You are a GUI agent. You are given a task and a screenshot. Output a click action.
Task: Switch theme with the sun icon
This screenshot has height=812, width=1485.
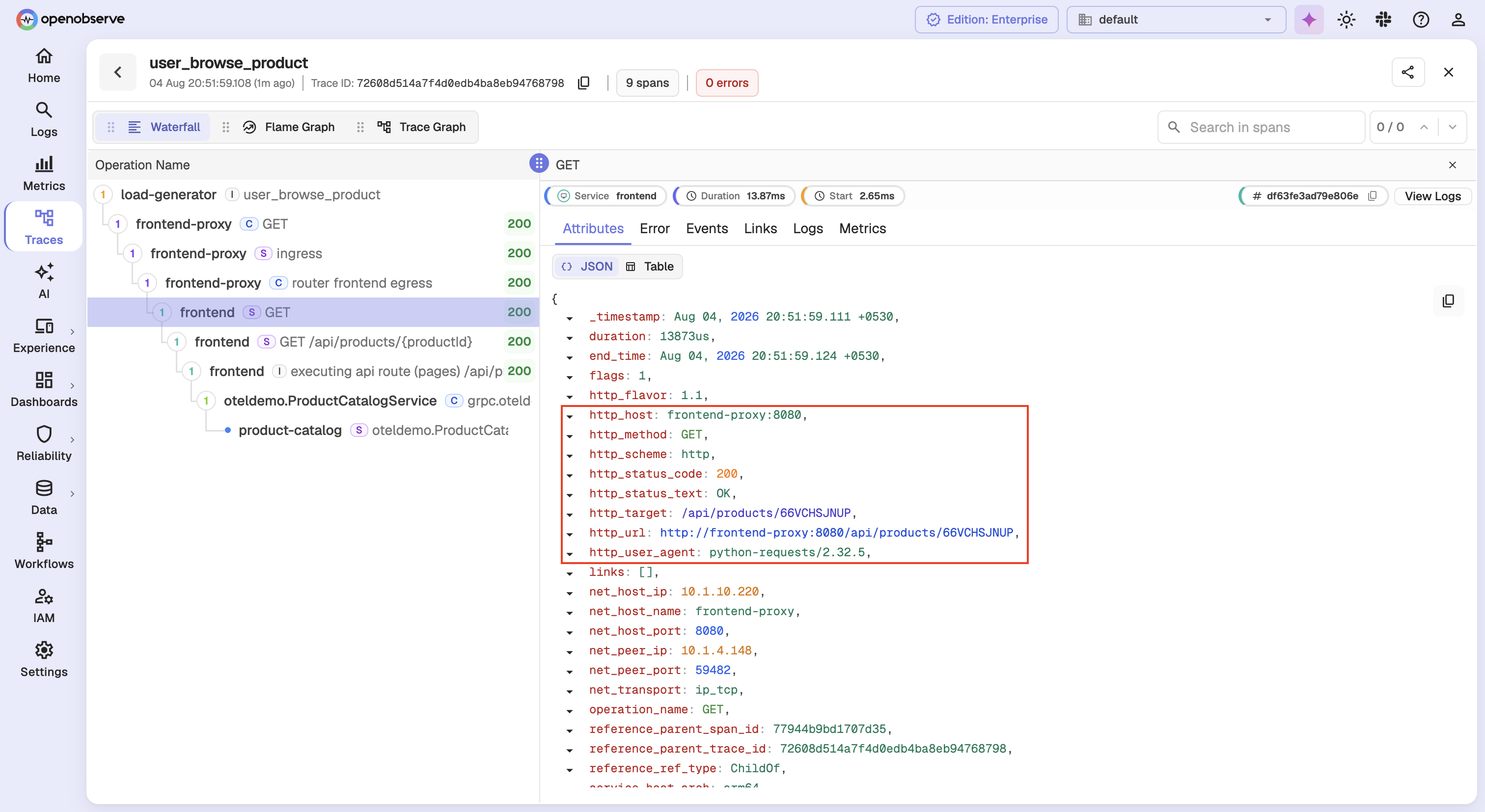(x=1346, y=20)
